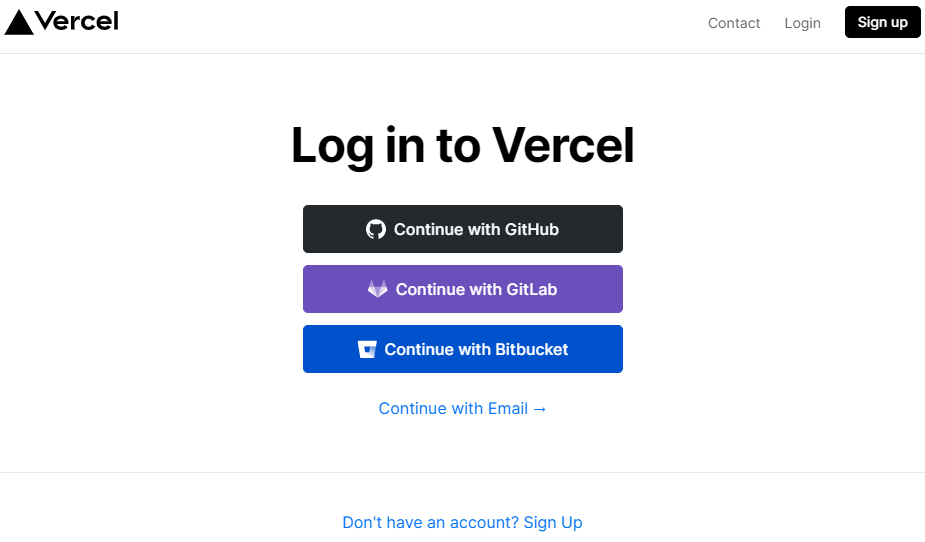Click the GitLab label inside purple button
925x542 pixels.
[532, 289]
